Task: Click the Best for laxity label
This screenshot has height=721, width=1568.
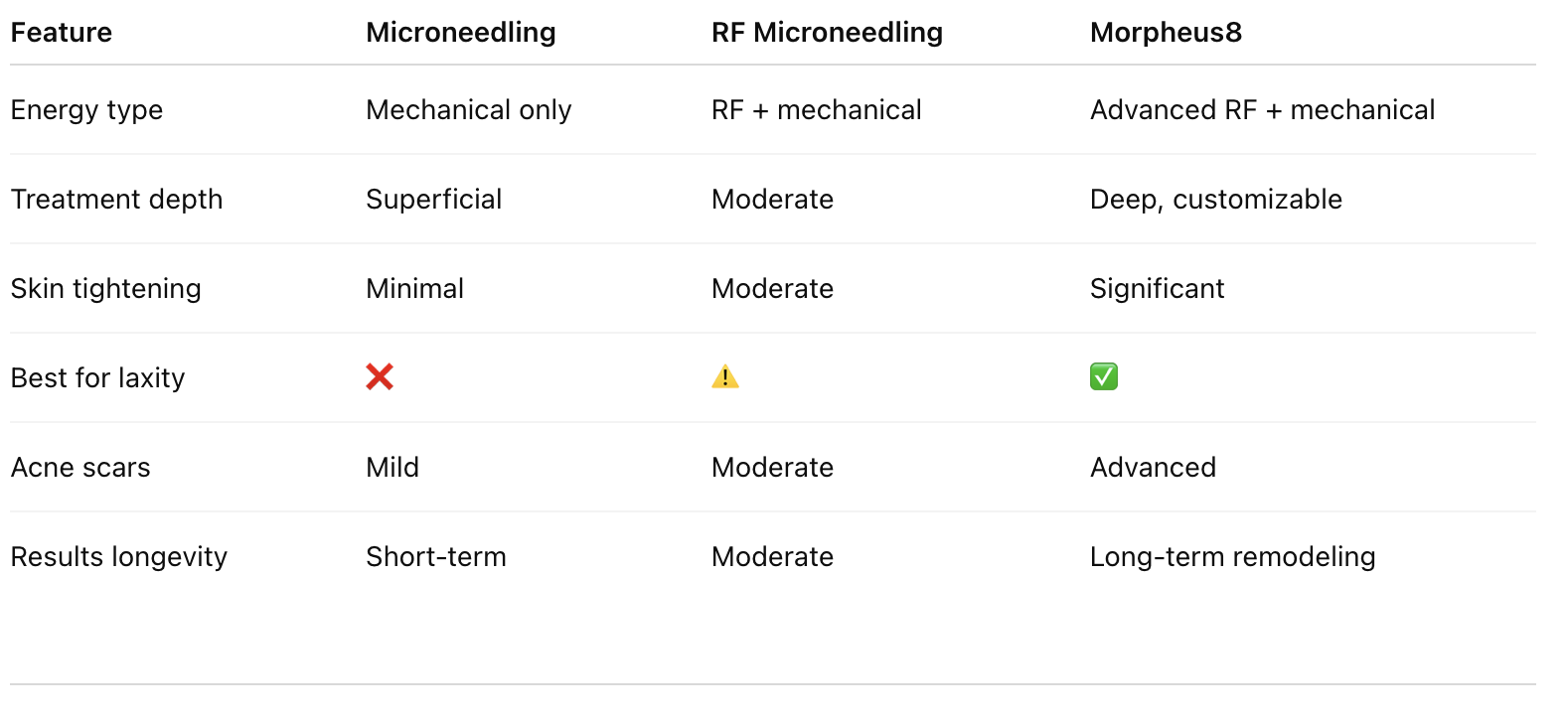Action: pos(97,378)
